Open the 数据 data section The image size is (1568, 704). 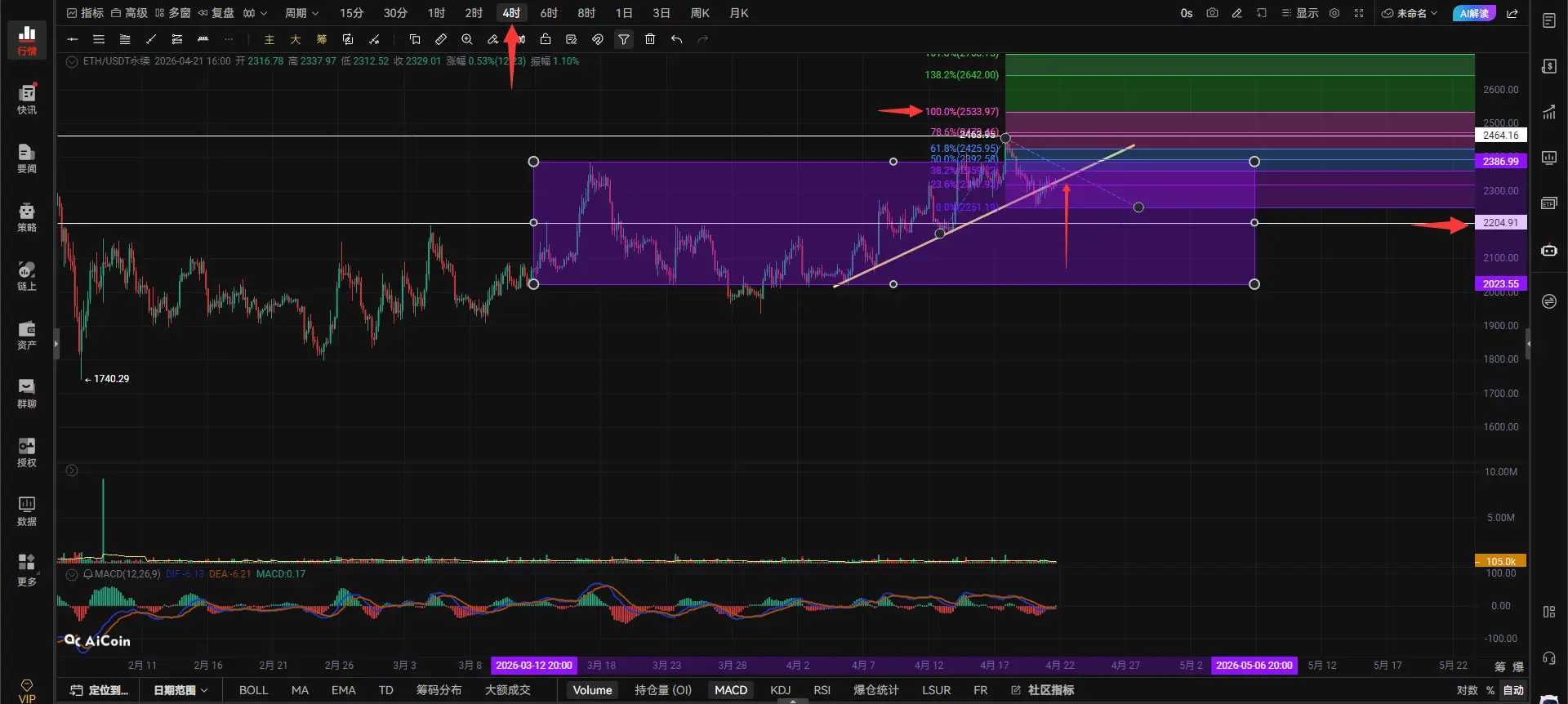point(27,510)
